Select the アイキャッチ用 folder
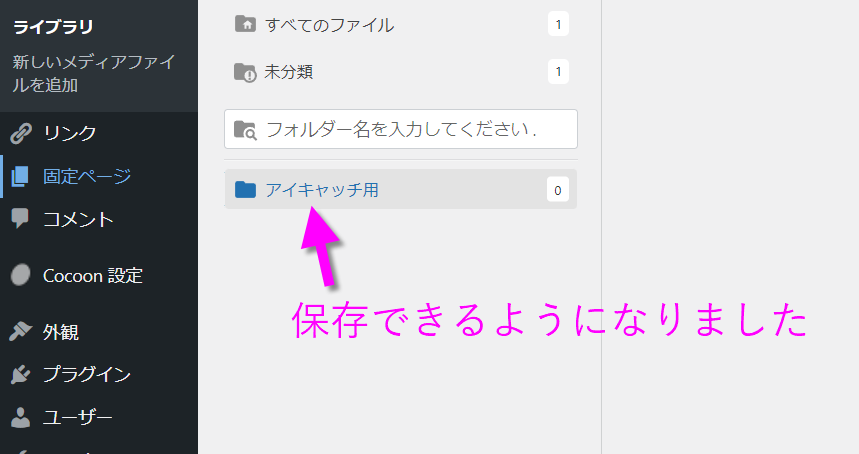The width and height of the screenshot is (859, 454). [400, 189]
